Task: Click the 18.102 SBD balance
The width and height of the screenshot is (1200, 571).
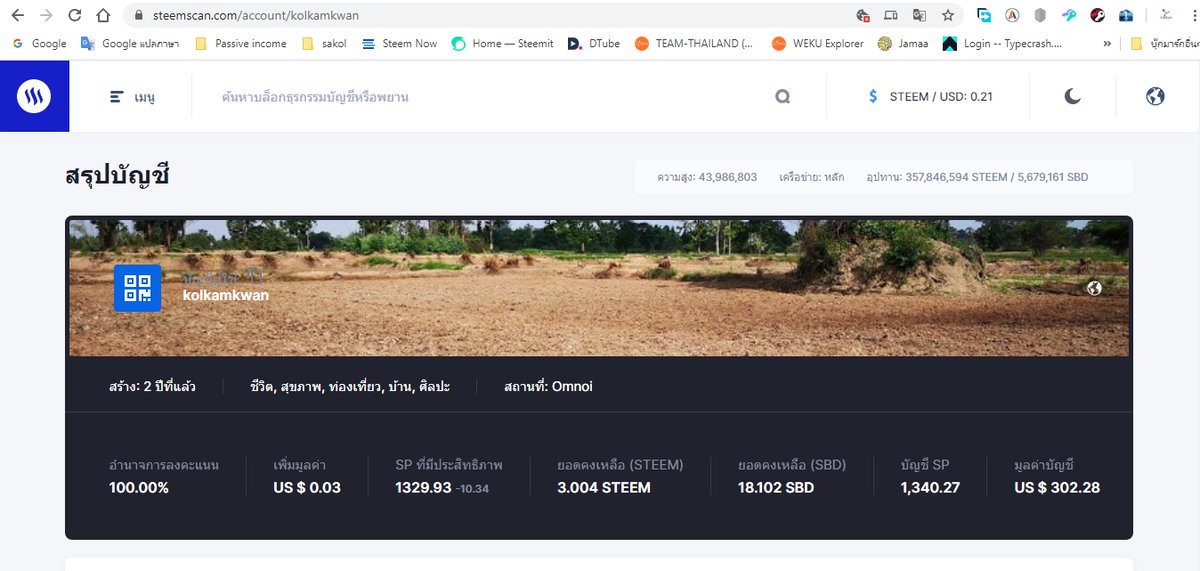Action: (776, 488)
